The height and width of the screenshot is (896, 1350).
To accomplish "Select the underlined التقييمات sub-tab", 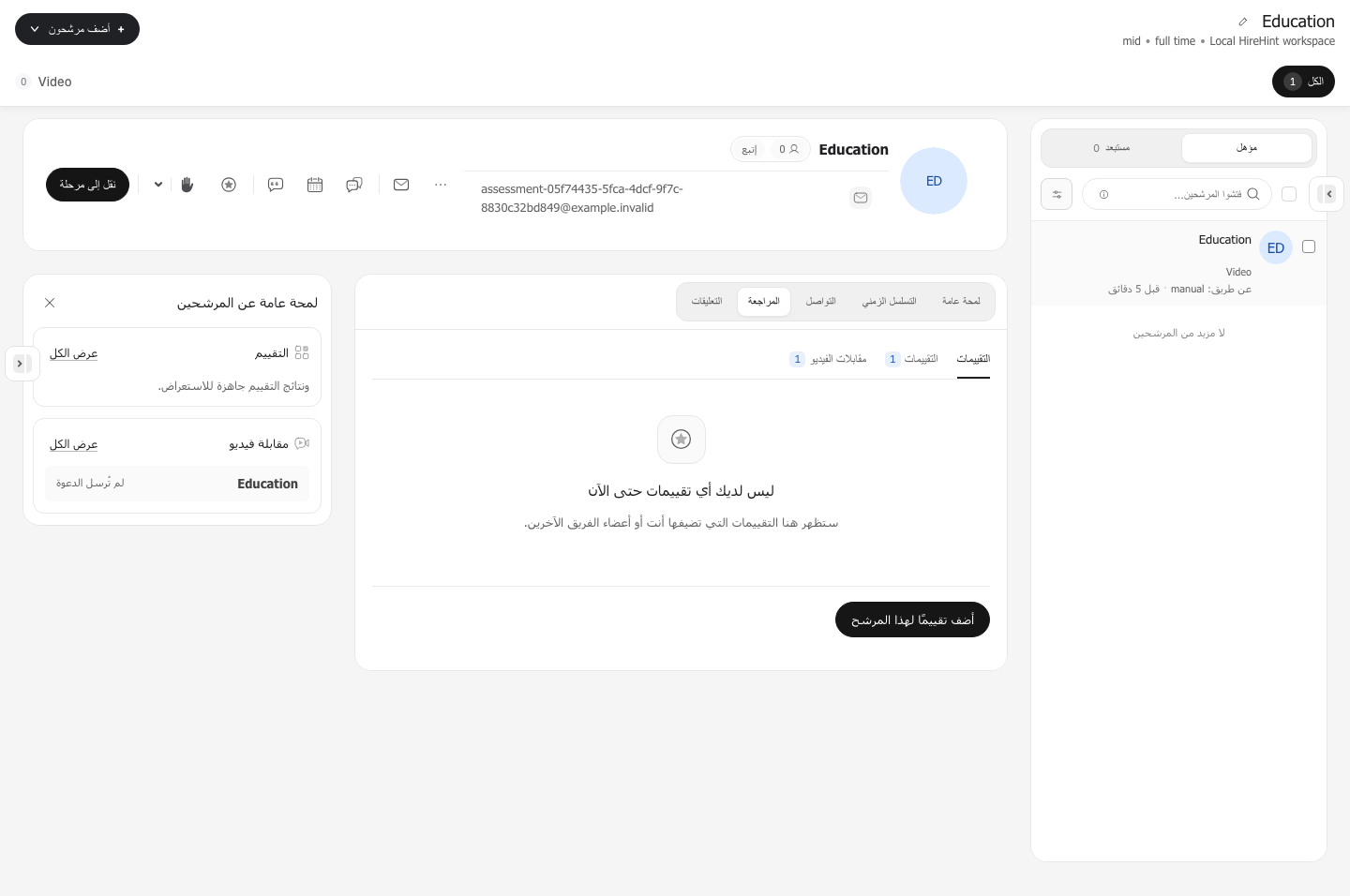I will coord(973,360).
